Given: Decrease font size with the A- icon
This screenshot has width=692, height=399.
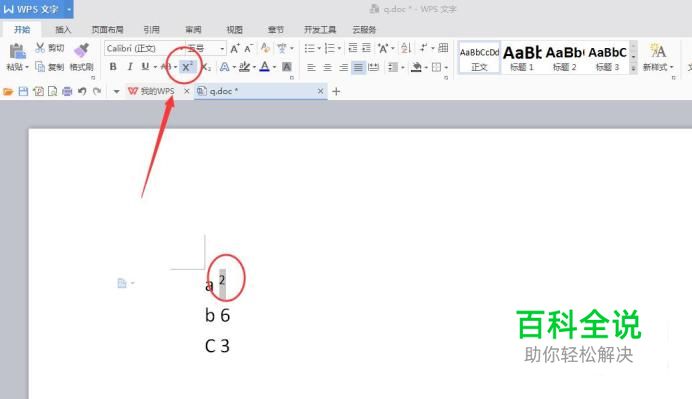Looking at the screenshot, I should click(248, 48).
